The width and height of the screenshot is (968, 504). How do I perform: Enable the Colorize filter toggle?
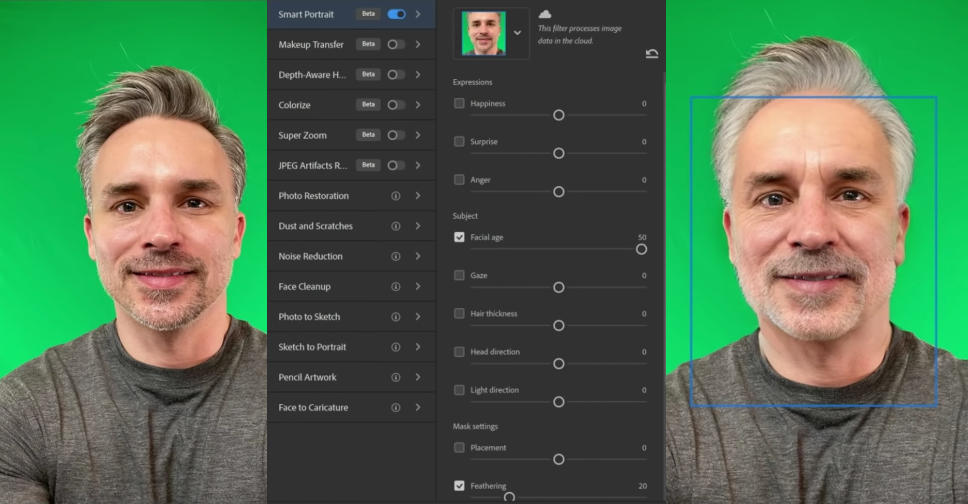pos(396,105)
